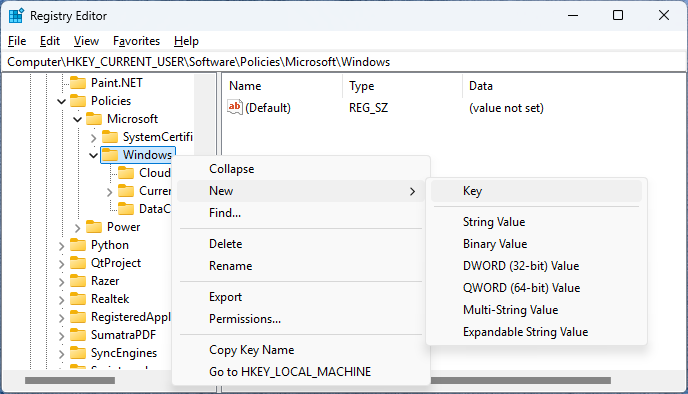
Task: Click the Microsoft folder icon
Action: 94,118
